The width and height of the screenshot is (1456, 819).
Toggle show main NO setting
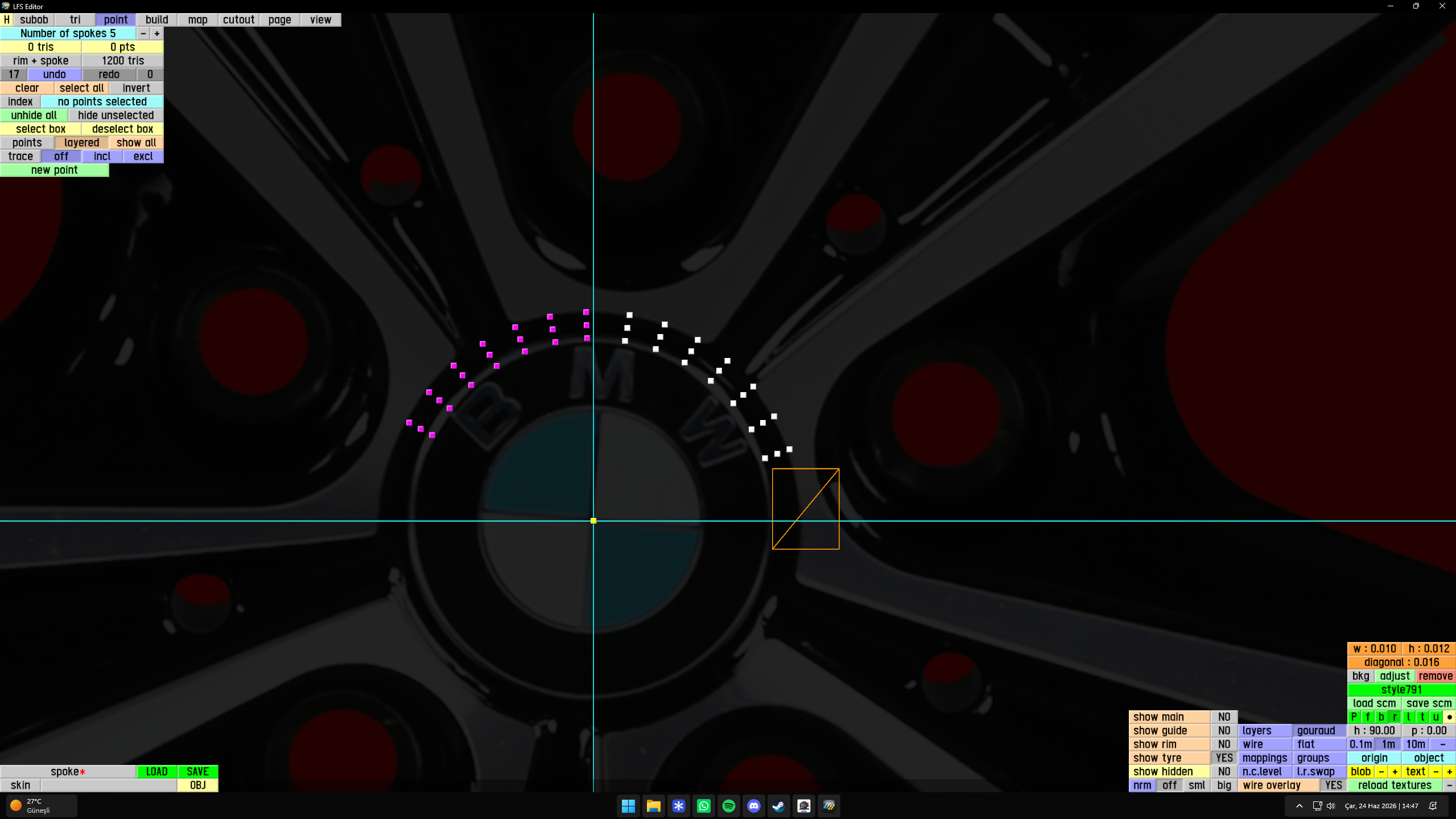tap(1224, 717)
